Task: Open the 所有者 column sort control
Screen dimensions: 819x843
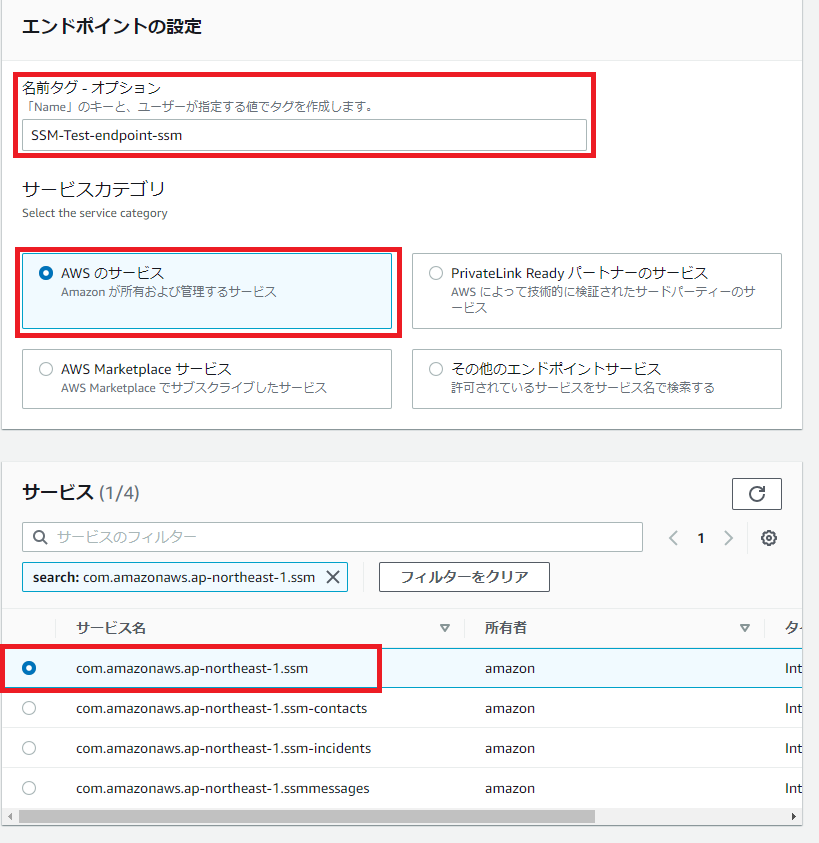Action: click(744, 627)
